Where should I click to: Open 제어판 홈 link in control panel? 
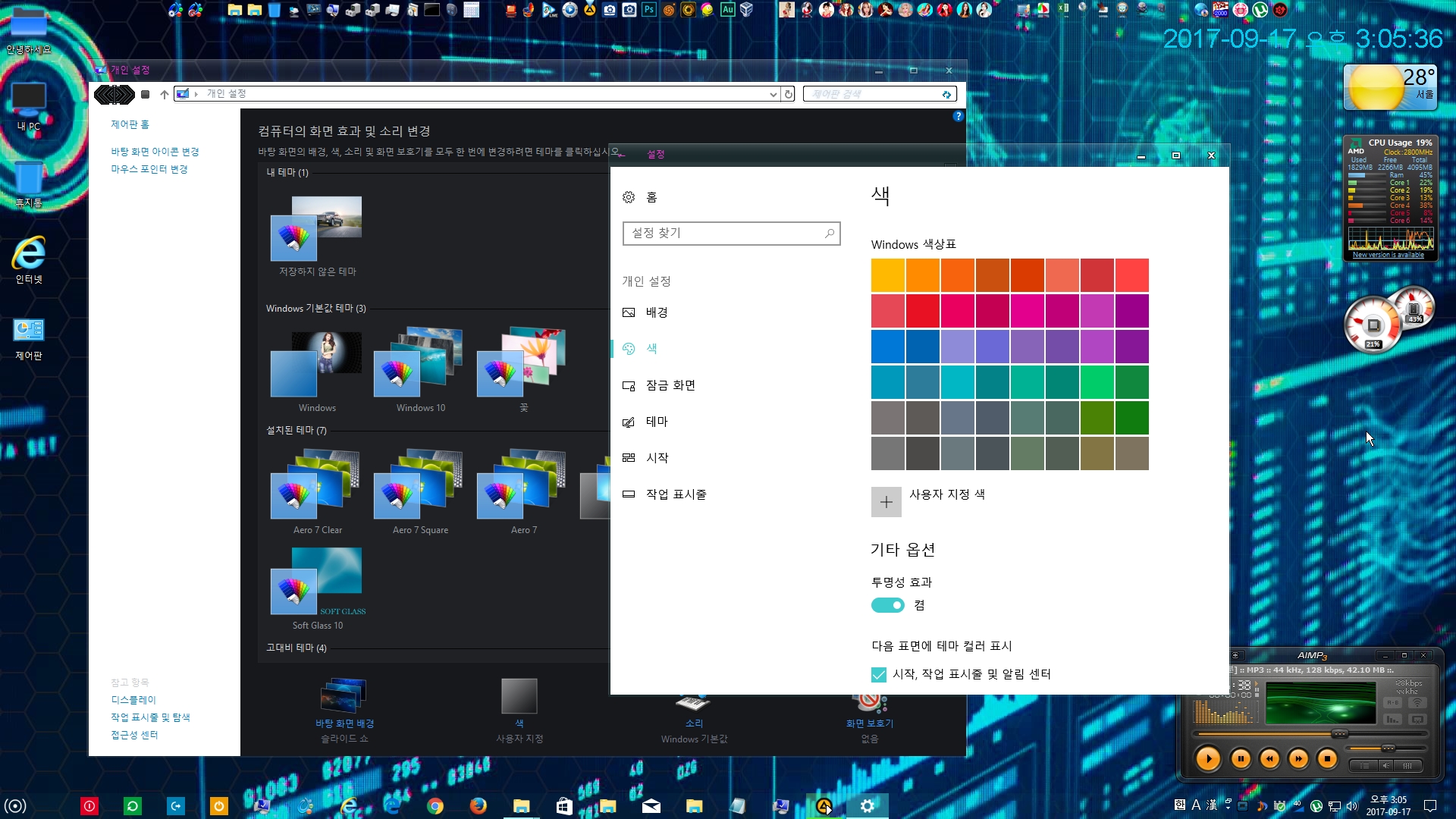point(130,124)
